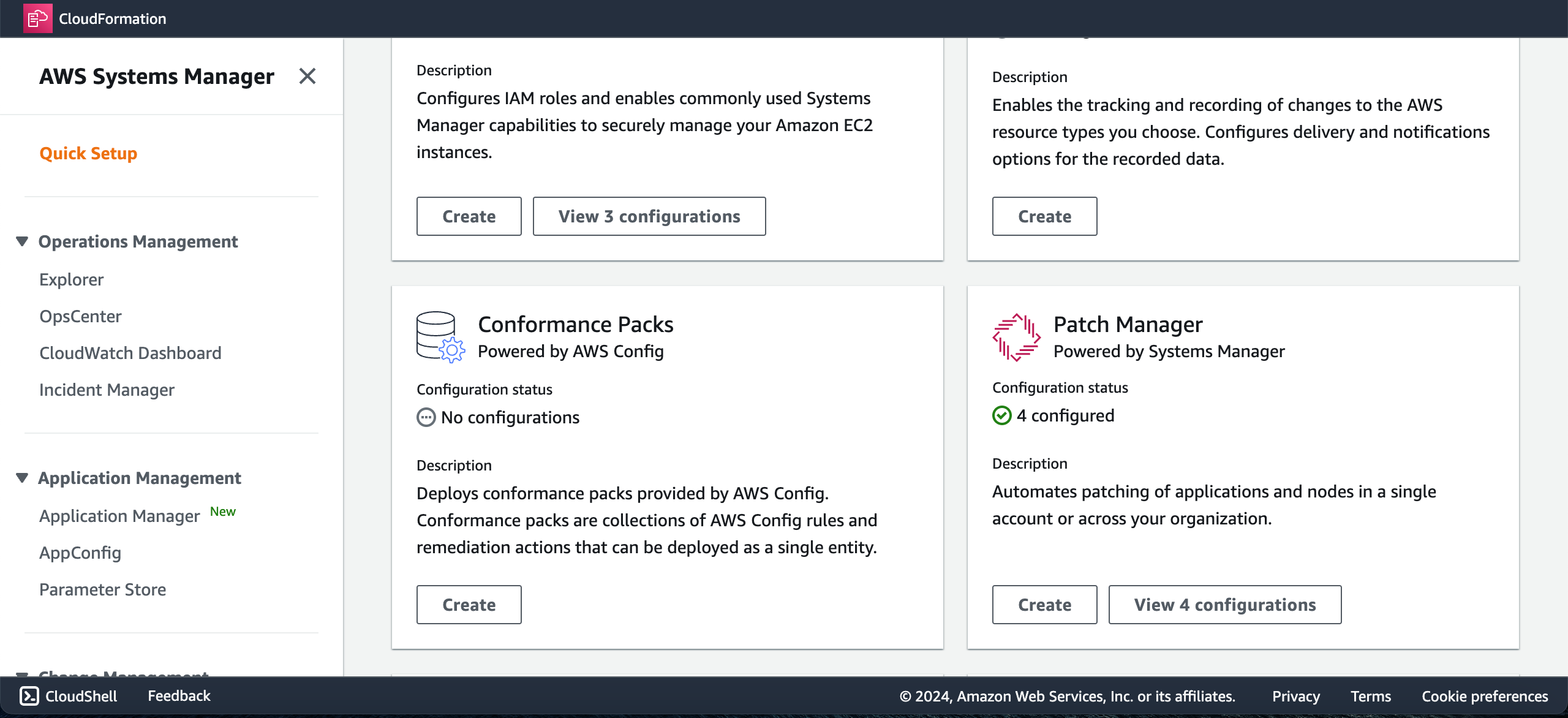Click CloudFormation text in top bar
The height and width of the screenshot is (718, 1568).
(113, 18)
